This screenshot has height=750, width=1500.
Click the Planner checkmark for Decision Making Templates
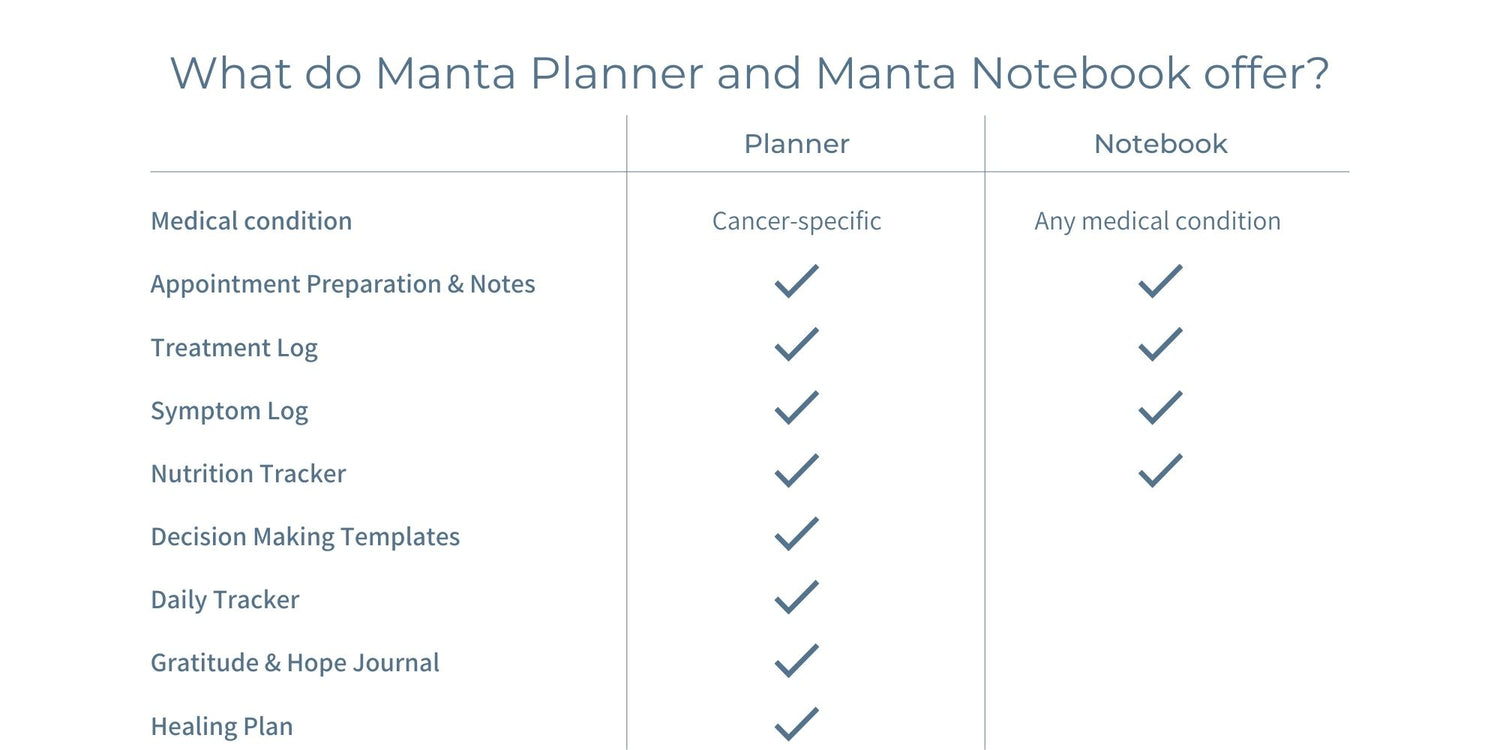pyautogui.click(x=796, y=534)
